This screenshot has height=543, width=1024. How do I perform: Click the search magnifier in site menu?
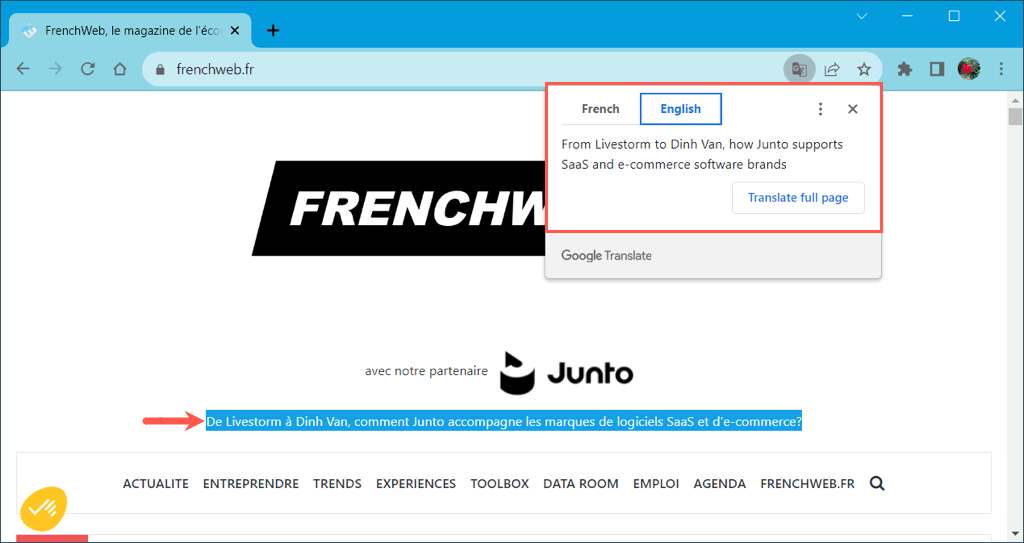[877, 484]
